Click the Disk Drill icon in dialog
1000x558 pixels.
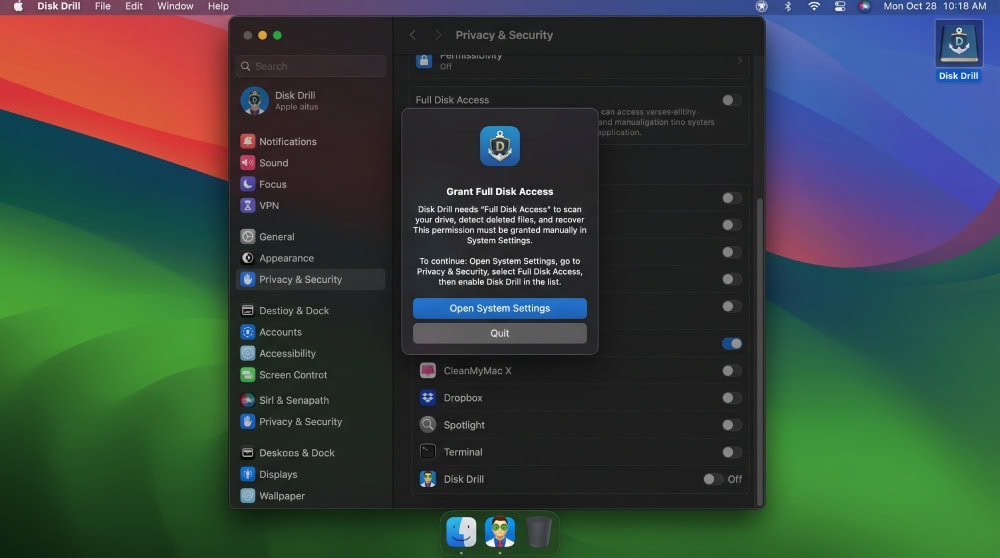click(499, 146)
